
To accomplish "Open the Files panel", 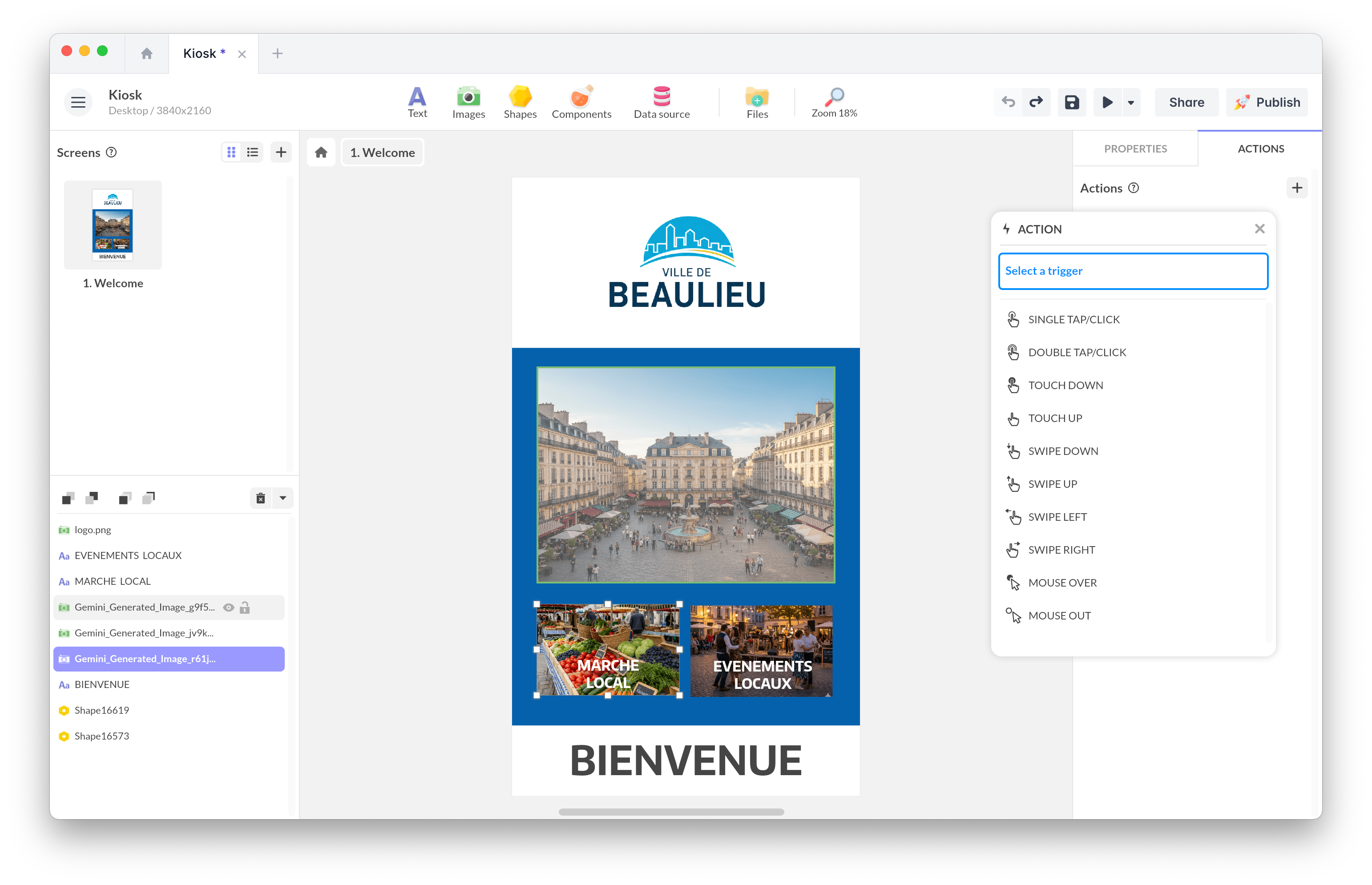I will [x=757, y=102].
